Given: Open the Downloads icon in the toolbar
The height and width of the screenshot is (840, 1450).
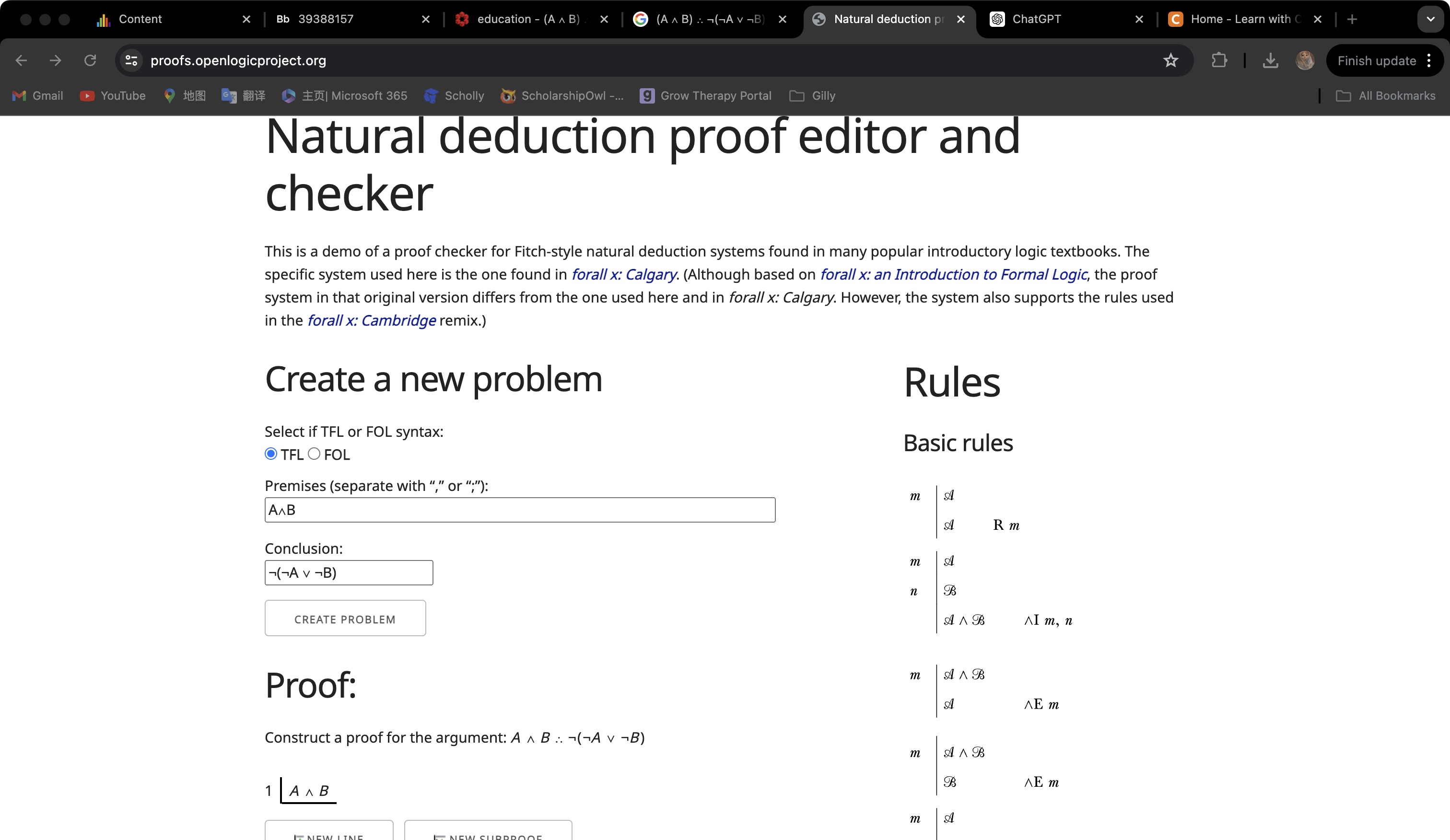Looking at the screenshot, I should (1271, 60).
